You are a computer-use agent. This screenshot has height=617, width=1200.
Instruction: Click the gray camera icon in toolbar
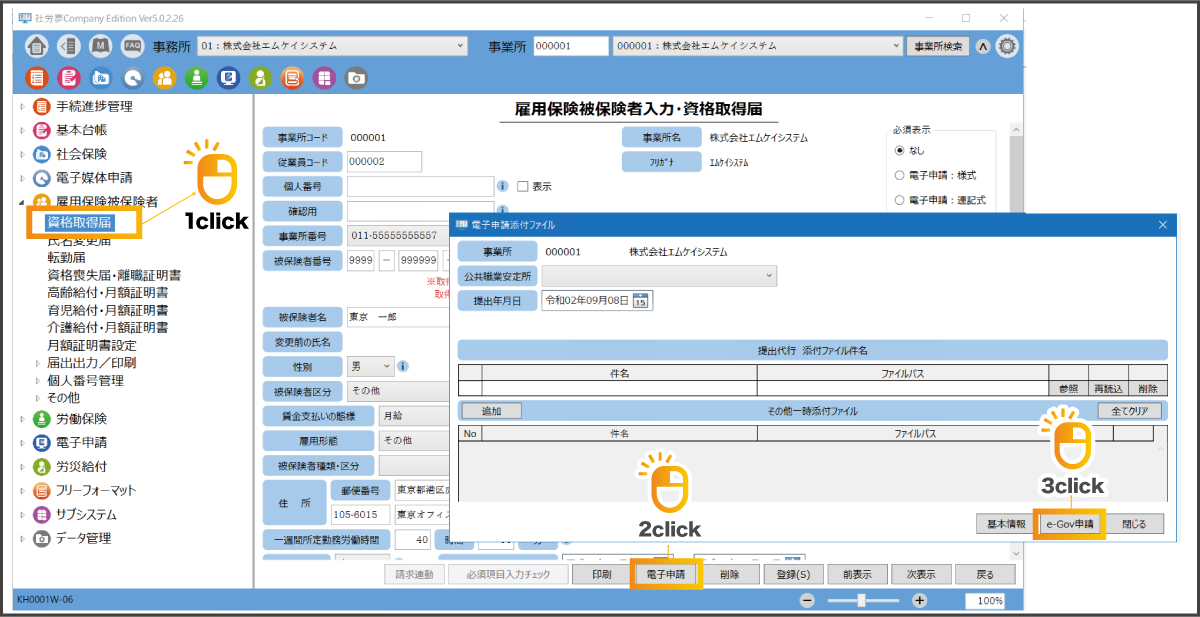click(356, 78)
